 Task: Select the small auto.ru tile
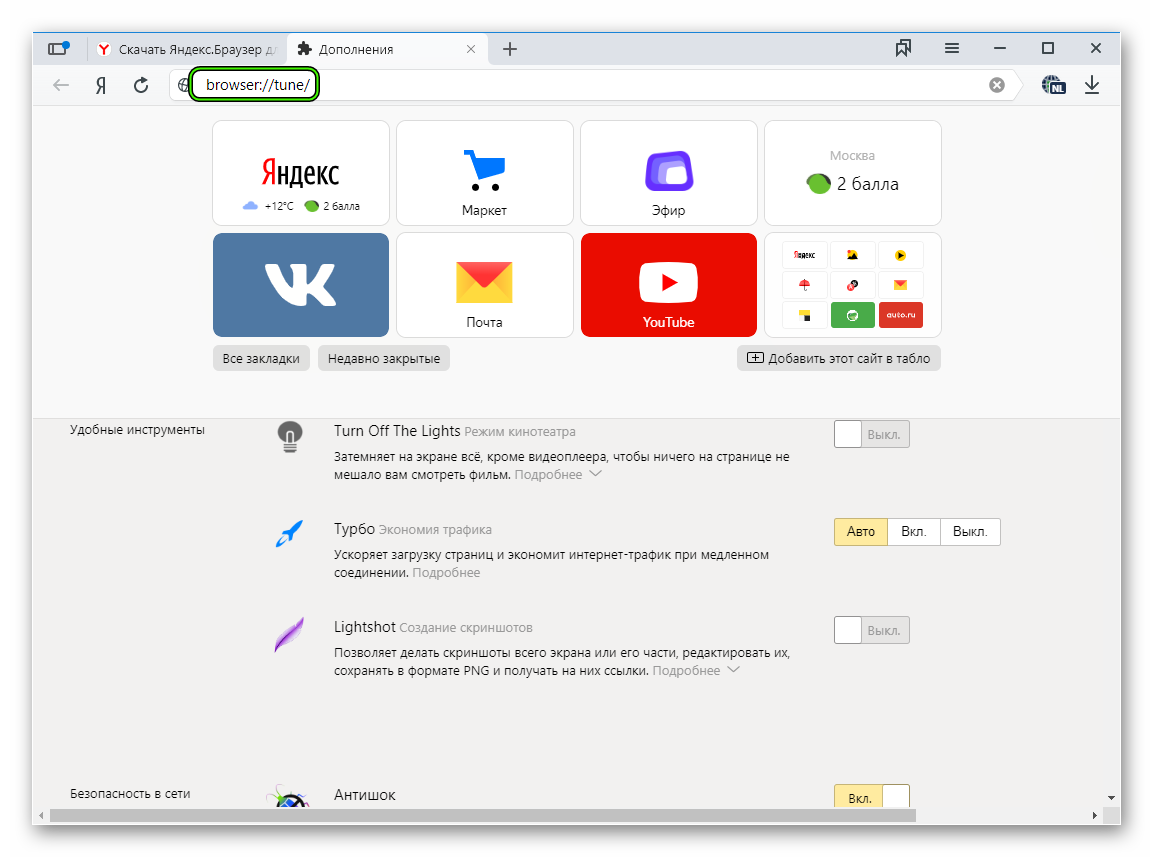tap(901, 315)
